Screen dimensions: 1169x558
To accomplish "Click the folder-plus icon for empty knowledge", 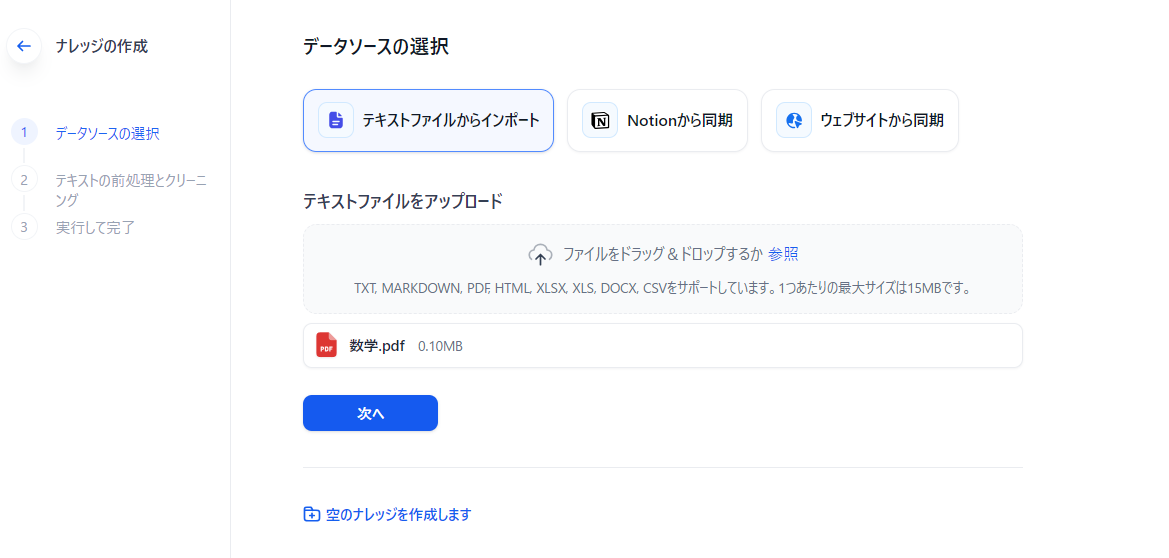I will pyautogui.click(x=312, y=514).
